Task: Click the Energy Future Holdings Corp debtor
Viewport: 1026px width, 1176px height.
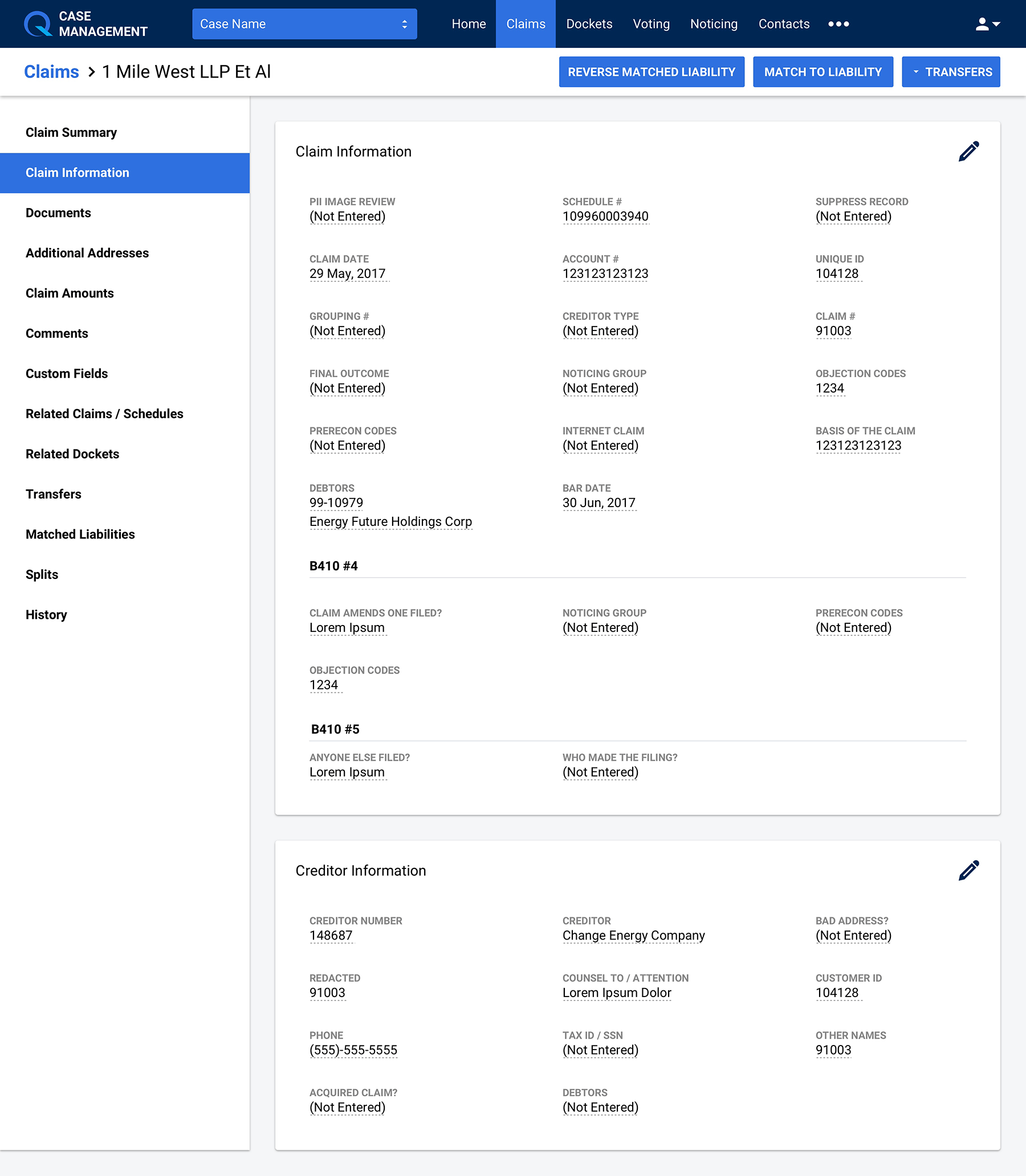Action: [x=390, y=522]
